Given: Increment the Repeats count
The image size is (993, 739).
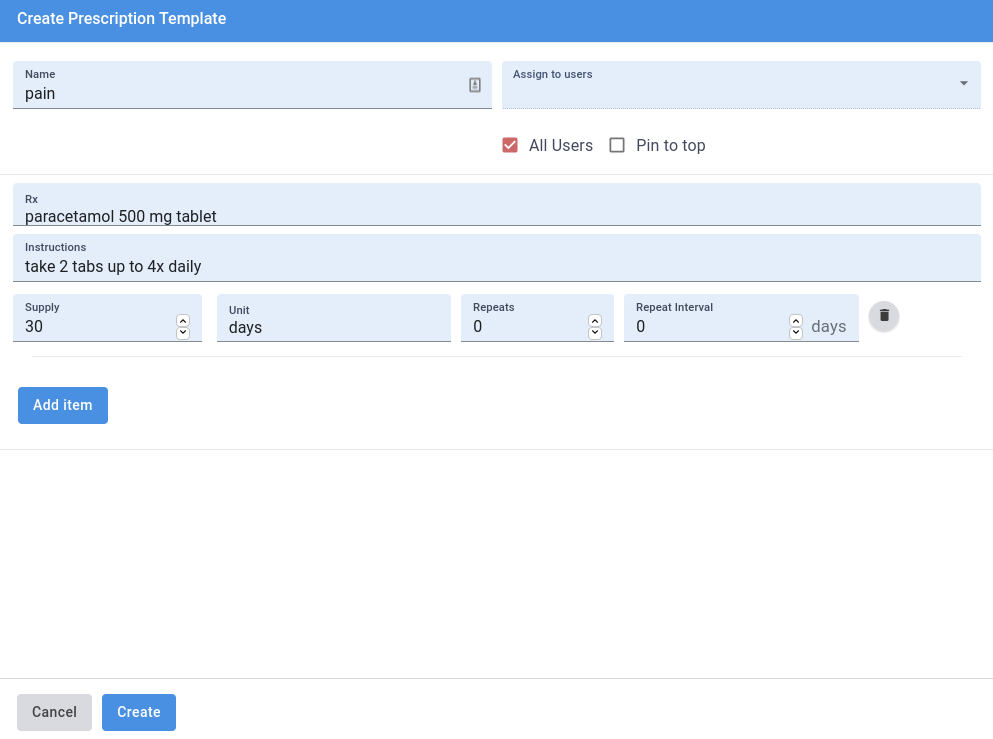Looking at the screenshot, I should pyautogui.click(x=595, y=321).
